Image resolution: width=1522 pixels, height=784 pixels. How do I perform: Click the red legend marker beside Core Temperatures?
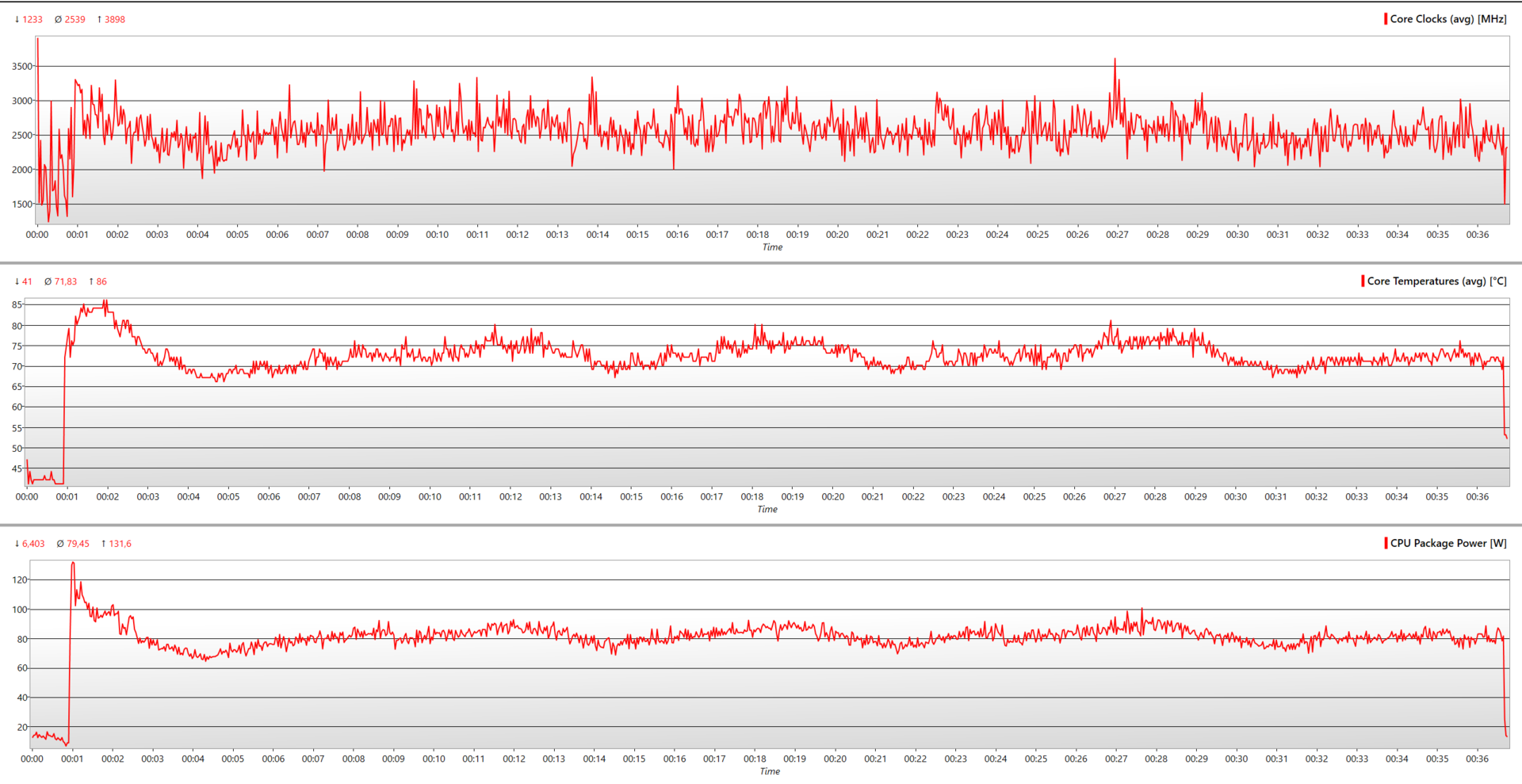tap(1363, 281)
